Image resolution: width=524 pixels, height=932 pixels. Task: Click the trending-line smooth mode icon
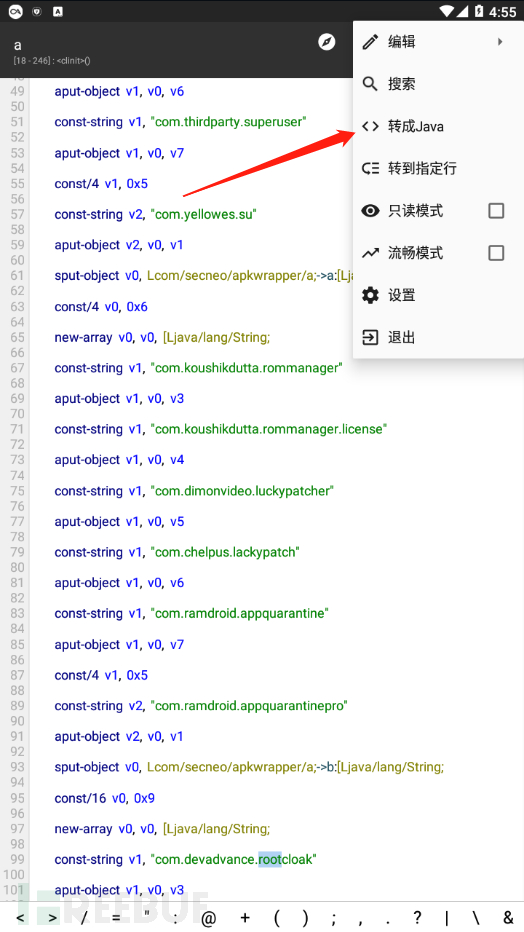(370, 253)
